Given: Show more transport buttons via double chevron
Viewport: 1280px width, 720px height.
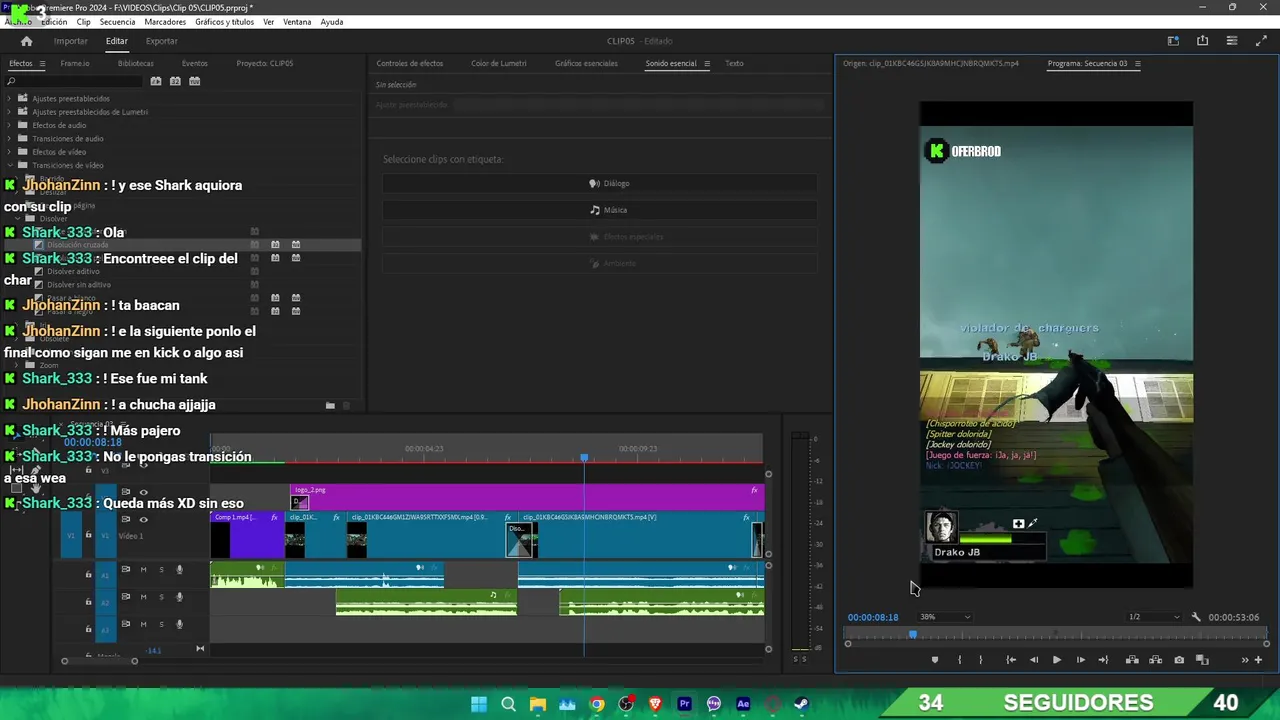Looking at the screenshot, I should (x=1245, y=660).
